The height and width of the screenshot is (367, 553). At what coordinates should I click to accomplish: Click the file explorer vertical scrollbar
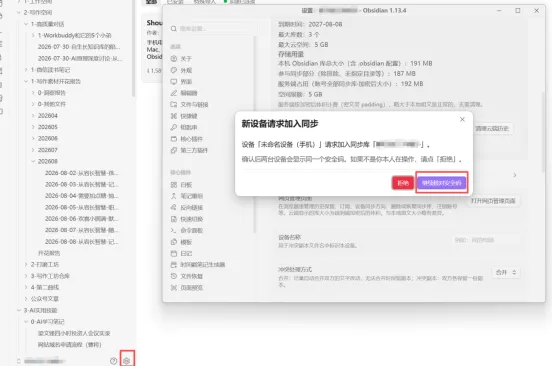(x=133, y=49)
